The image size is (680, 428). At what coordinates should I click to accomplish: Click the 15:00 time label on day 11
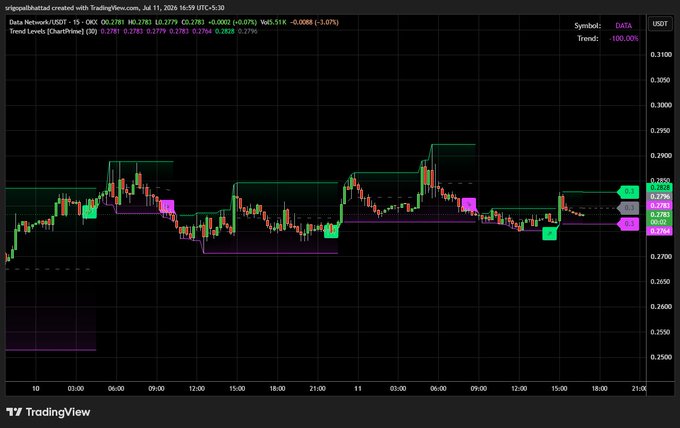pyautogui.click(x=559, y=389)
